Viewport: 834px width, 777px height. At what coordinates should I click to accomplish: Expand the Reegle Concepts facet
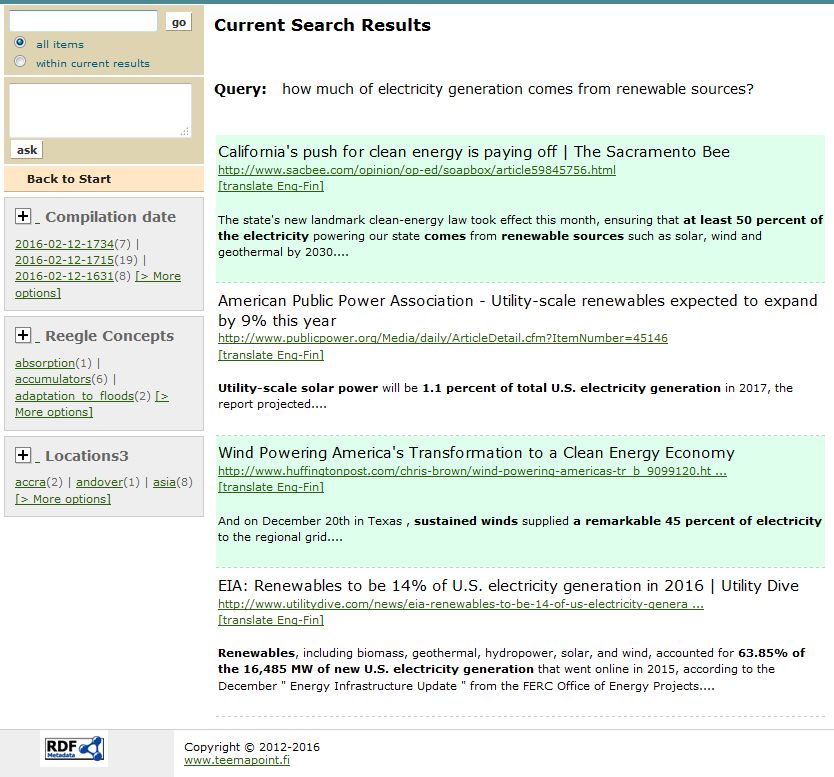coord(23,335)
